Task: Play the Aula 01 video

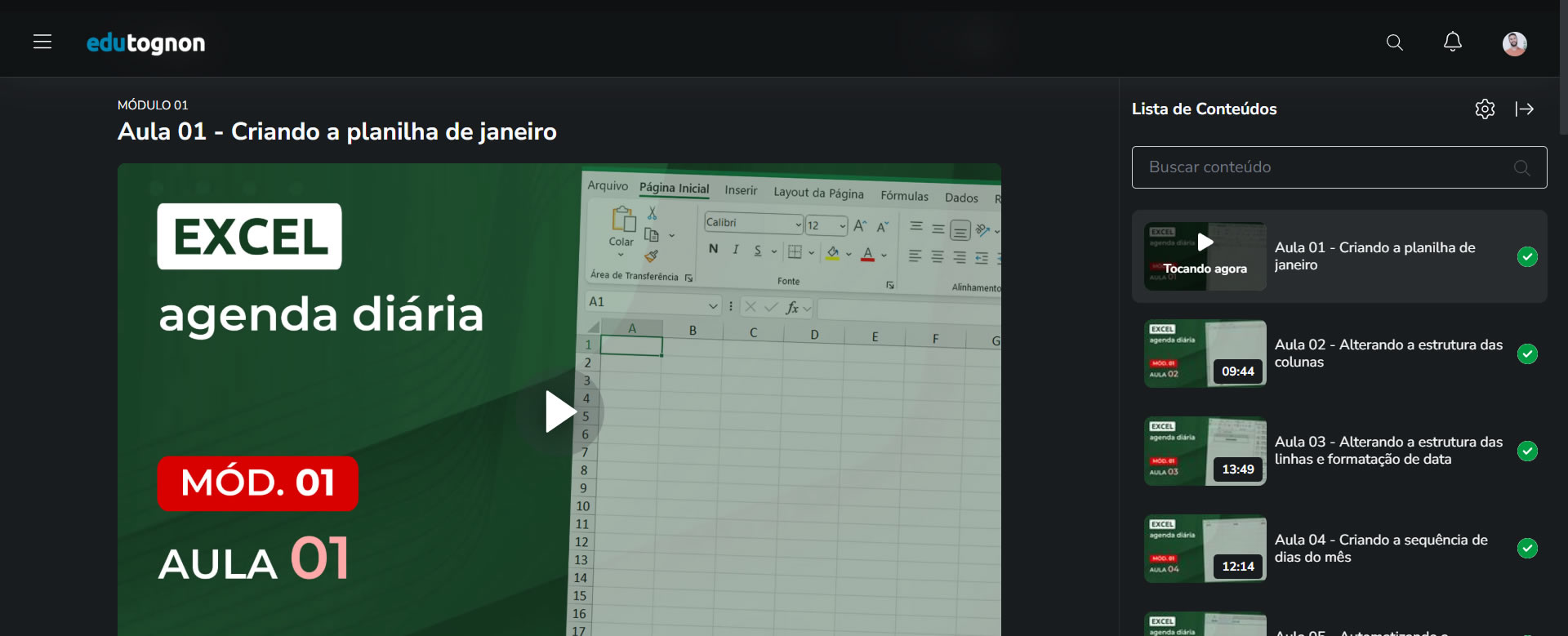Action: pos(559,411)
